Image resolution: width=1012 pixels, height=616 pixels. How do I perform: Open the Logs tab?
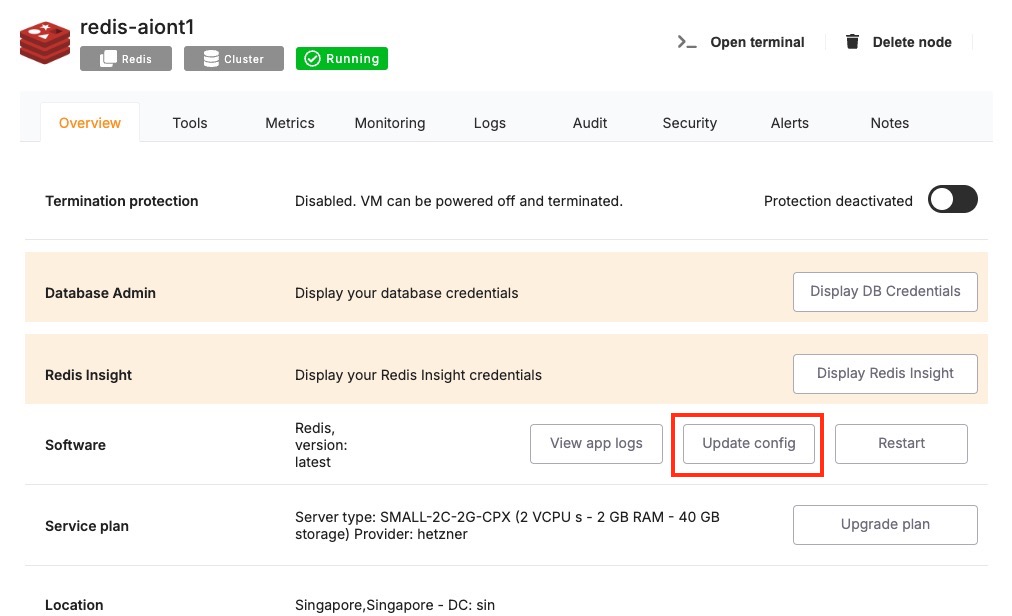coord(490,123)
